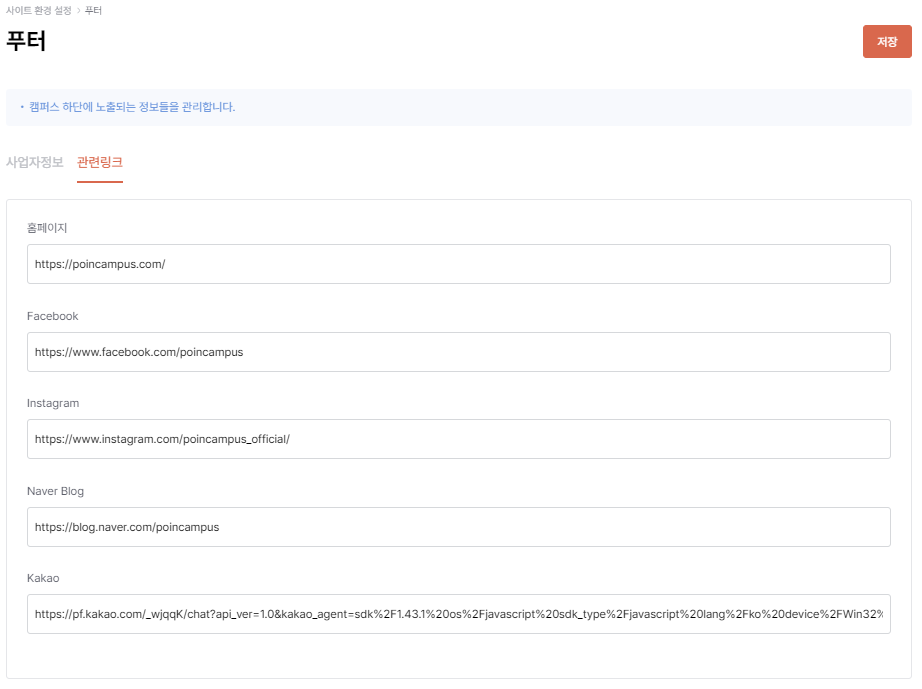The height and width of the screenshot is (689, 922).
Task: Click the Facebook field label
Action: click(52, 316)
